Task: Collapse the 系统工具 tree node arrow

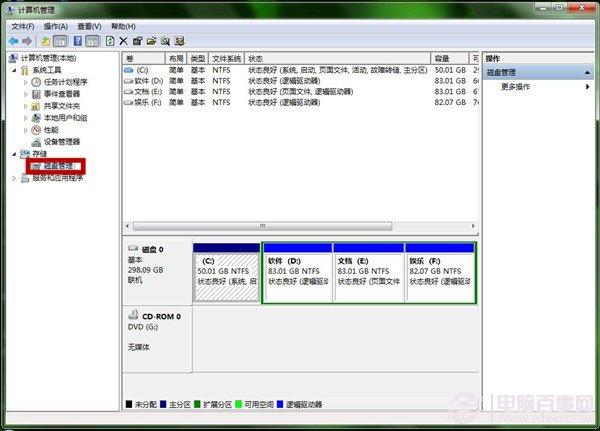Action: point(15,70)
